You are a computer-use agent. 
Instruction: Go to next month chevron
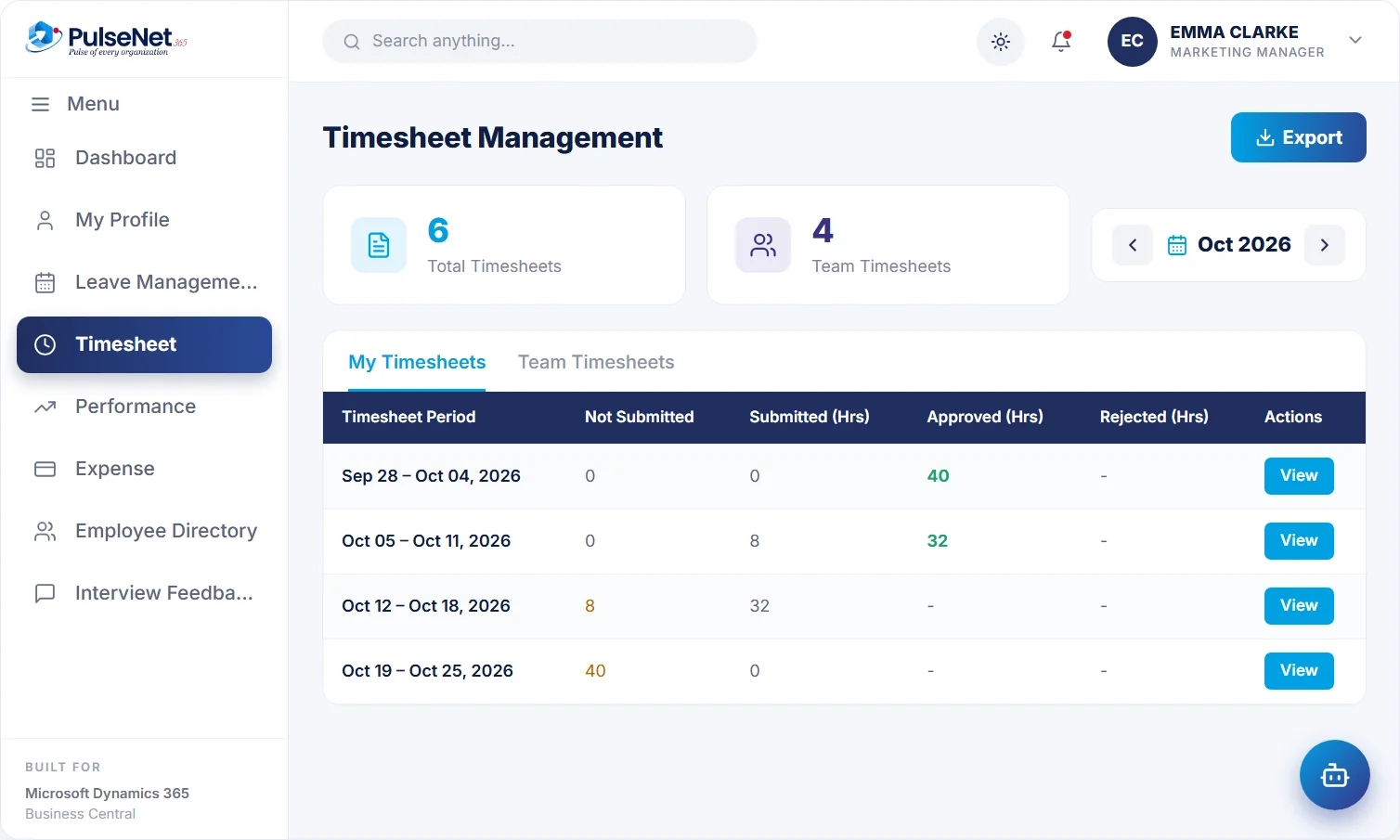coord(1325,245)
